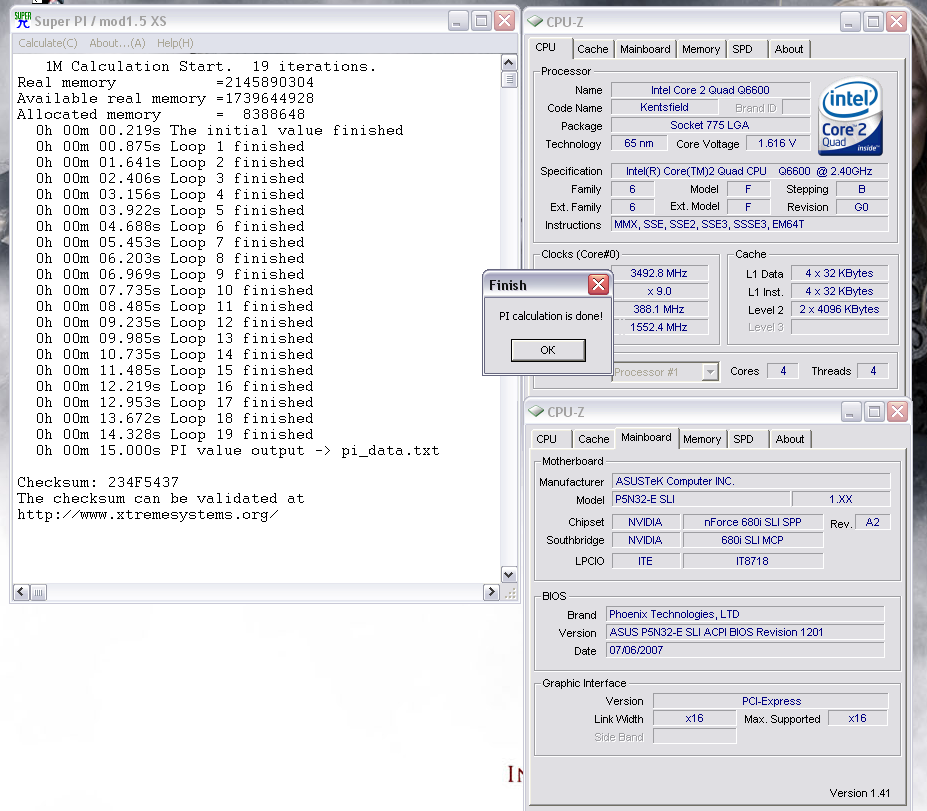Close the top CPU-Z window
Screen dimensions: 927x811
(897, 22)
